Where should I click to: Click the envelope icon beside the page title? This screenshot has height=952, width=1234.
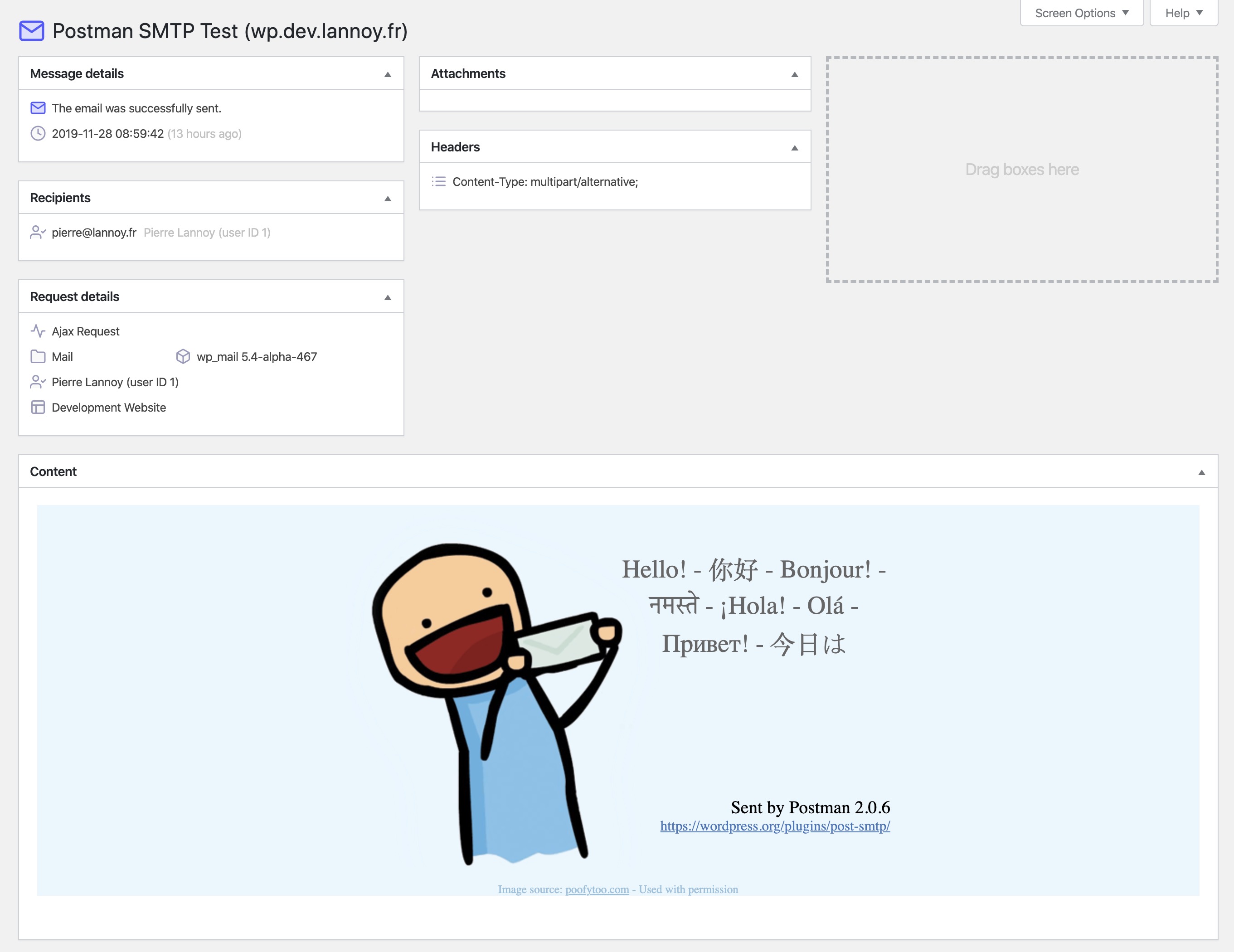pyautogui.click(x=31, y=31)
